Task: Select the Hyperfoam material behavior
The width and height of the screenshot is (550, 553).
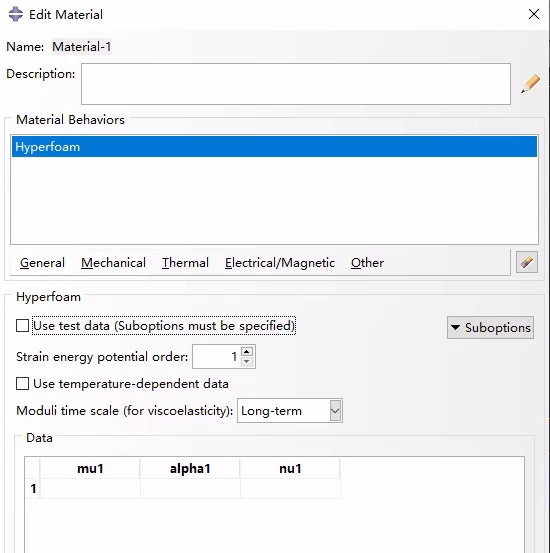Action: (274, 147)
